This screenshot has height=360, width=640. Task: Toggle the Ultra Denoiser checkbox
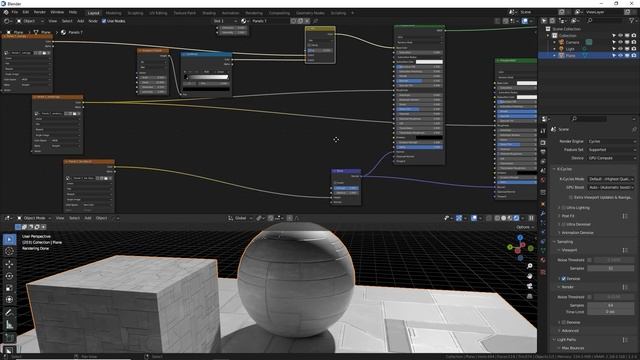coord(564,224)
